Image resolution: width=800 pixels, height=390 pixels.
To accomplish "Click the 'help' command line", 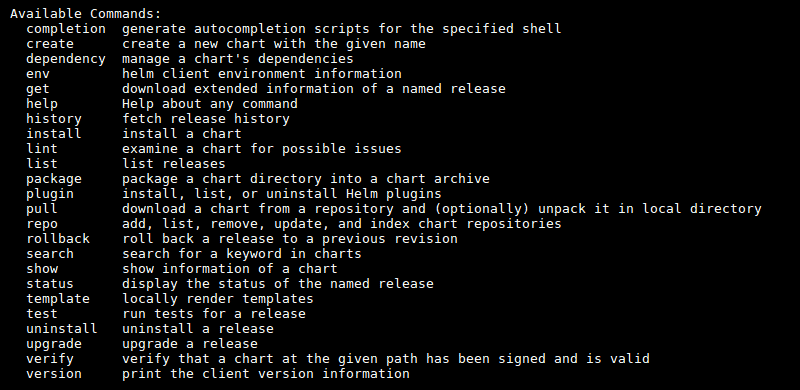I will coord(42,104).
